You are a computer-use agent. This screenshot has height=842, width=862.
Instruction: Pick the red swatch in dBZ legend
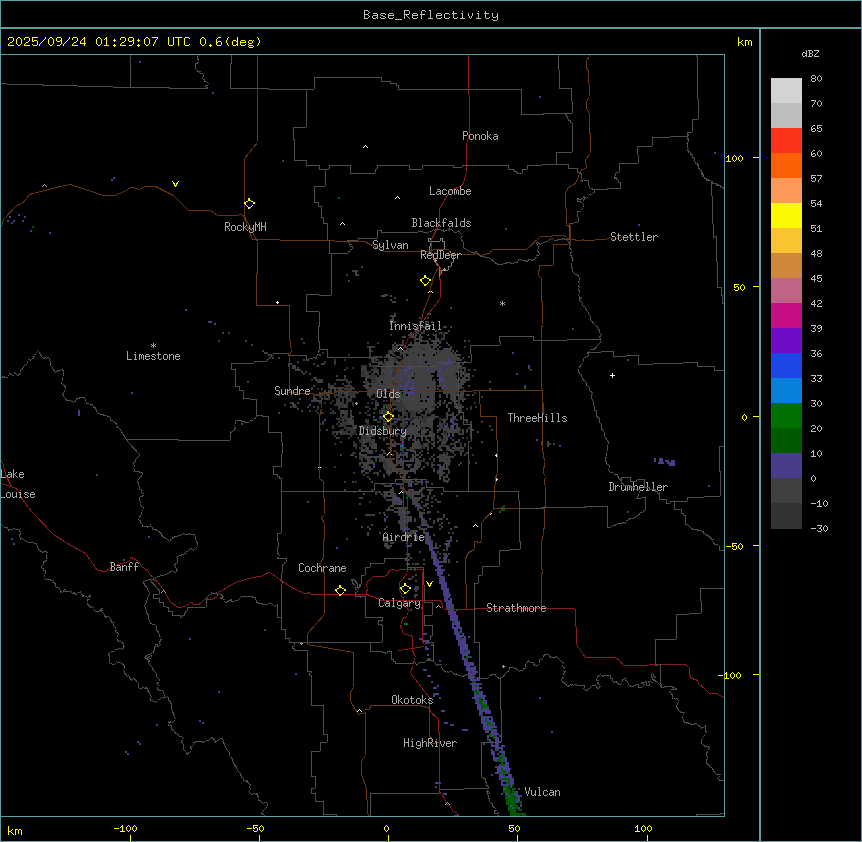pos(786,140)
